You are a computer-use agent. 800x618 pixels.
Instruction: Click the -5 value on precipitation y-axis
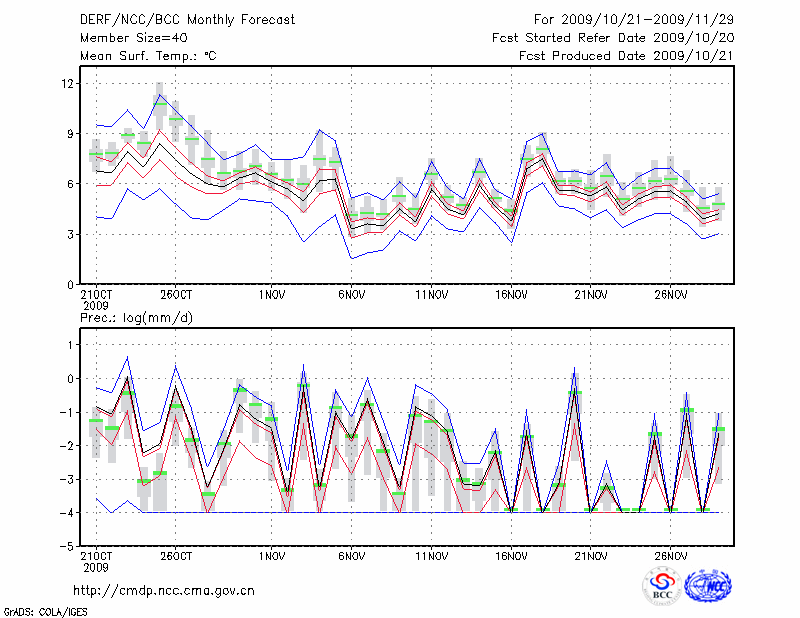tap(66, 546)
